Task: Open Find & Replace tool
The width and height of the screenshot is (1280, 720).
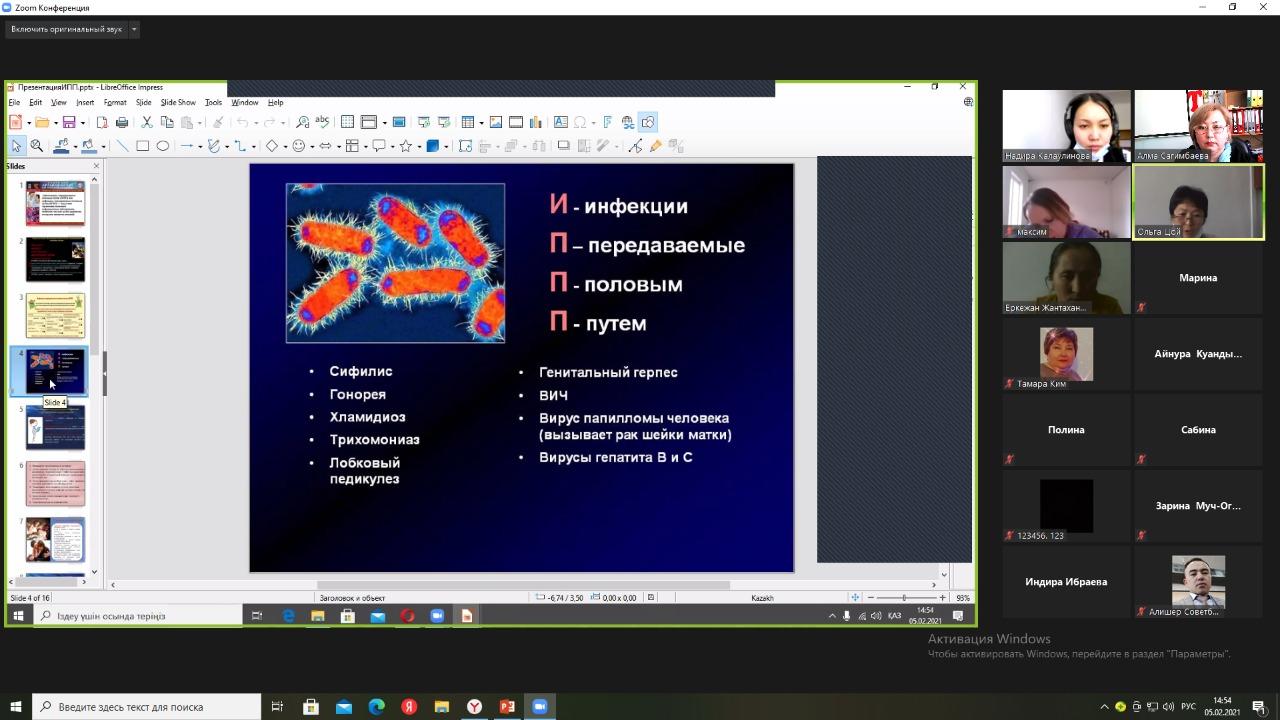Action: pos(302,122)
